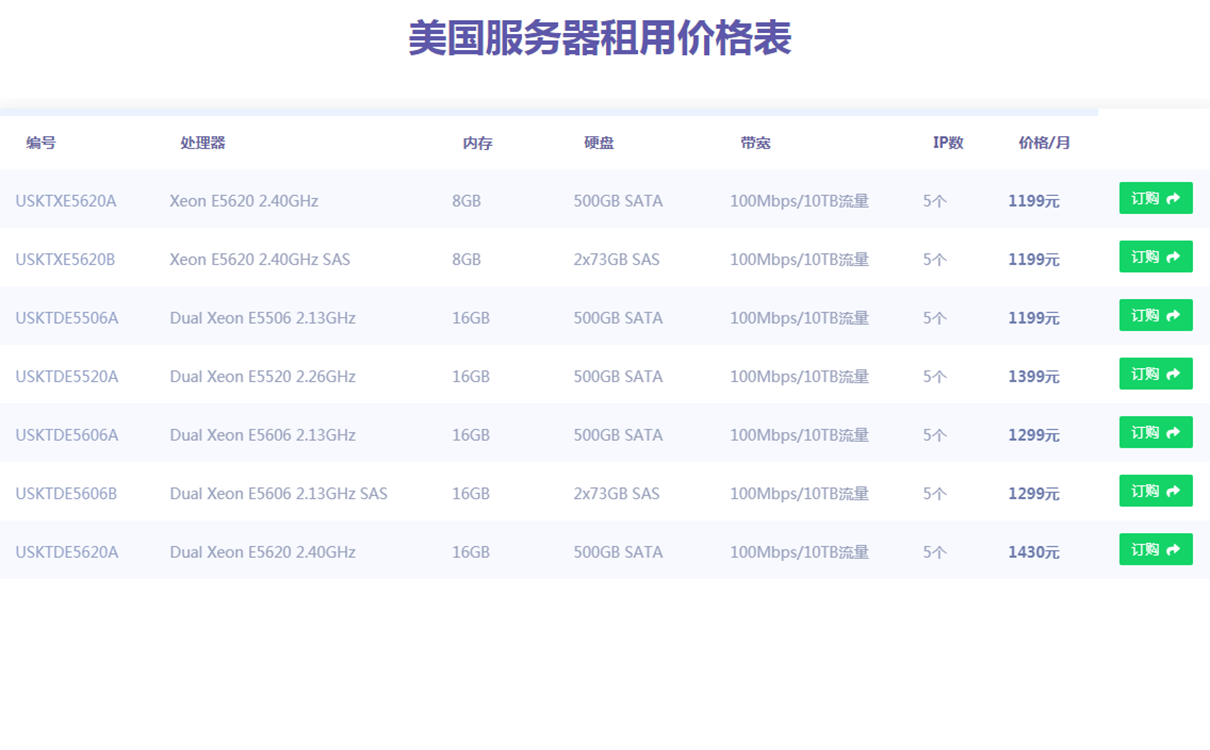Select the IP数 column header
This screenshot has height=750, width=1210.
[948, 143]
